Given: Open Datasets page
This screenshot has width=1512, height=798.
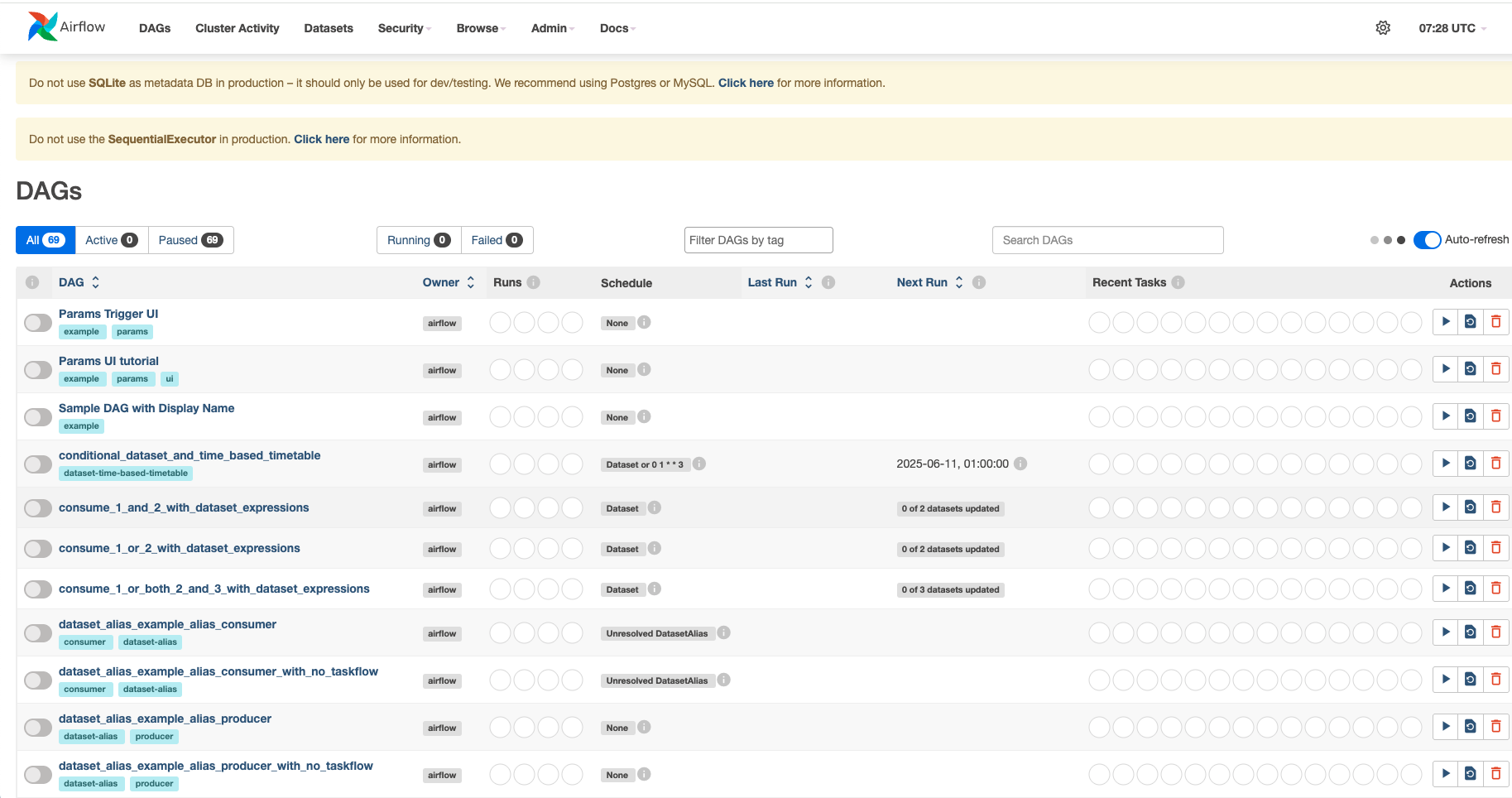Looking at the screenshot, I should tap(329, 28).
